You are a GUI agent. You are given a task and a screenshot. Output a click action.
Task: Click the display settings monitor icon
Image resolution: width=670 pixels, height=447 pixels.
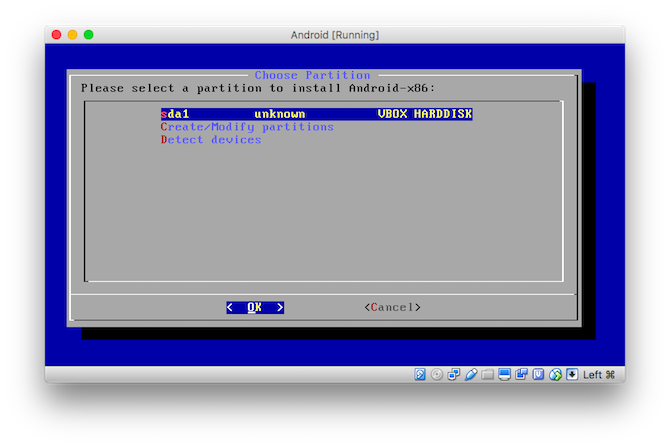click(x=504, y=375)
